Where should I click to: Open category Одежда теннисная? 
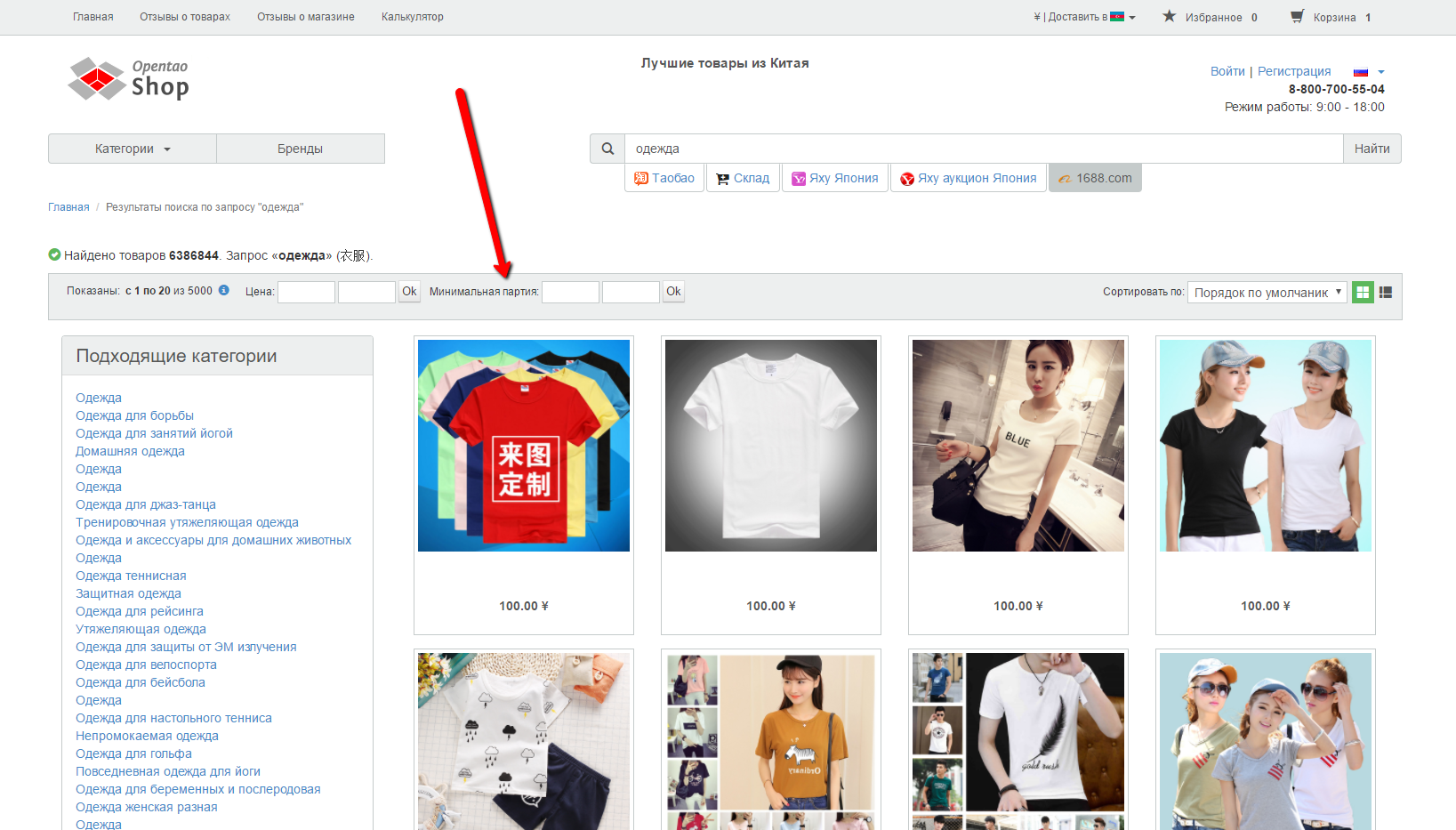coord(131,576)
